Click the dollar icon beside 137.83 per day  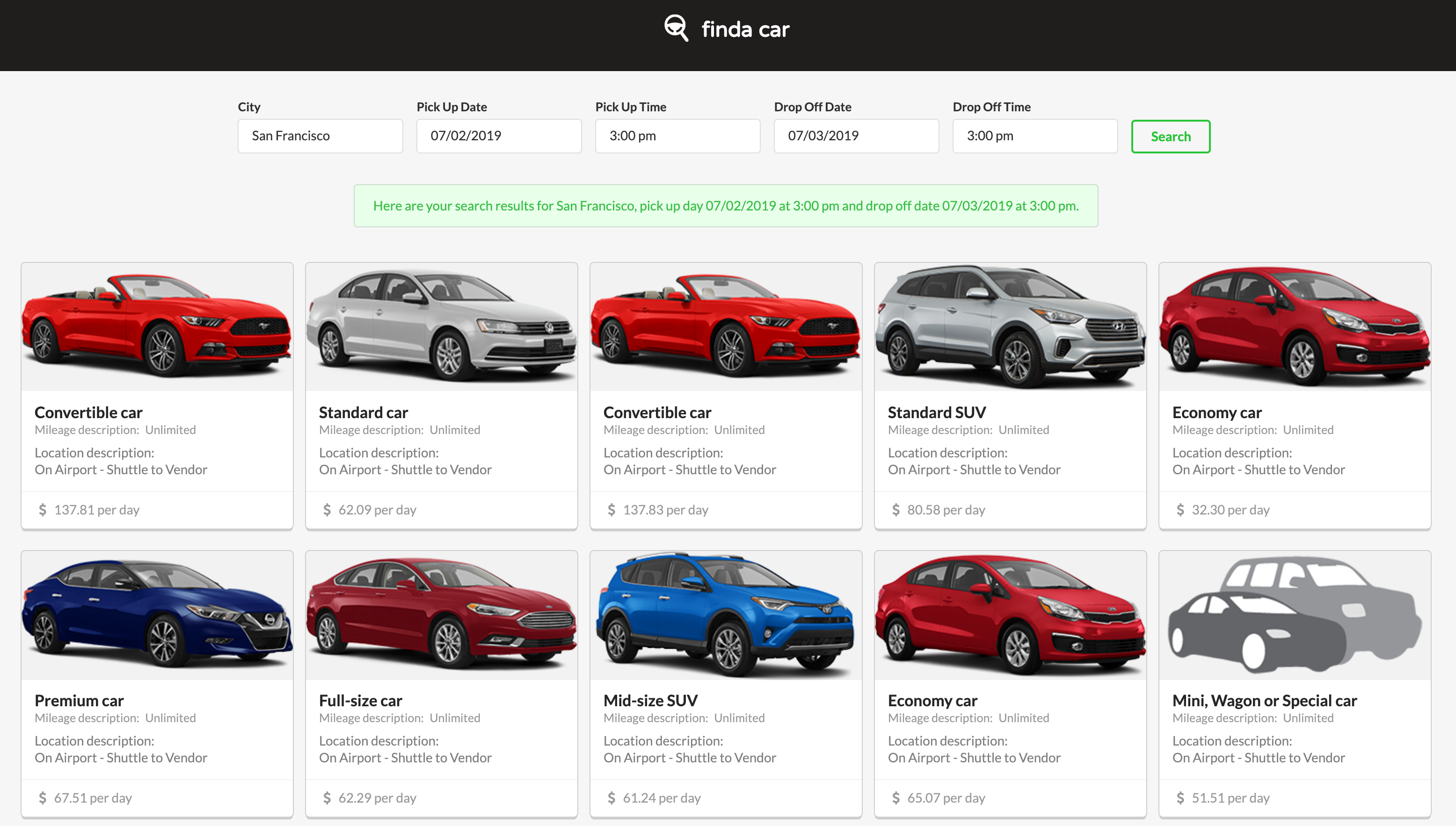[x=611, y=509]
